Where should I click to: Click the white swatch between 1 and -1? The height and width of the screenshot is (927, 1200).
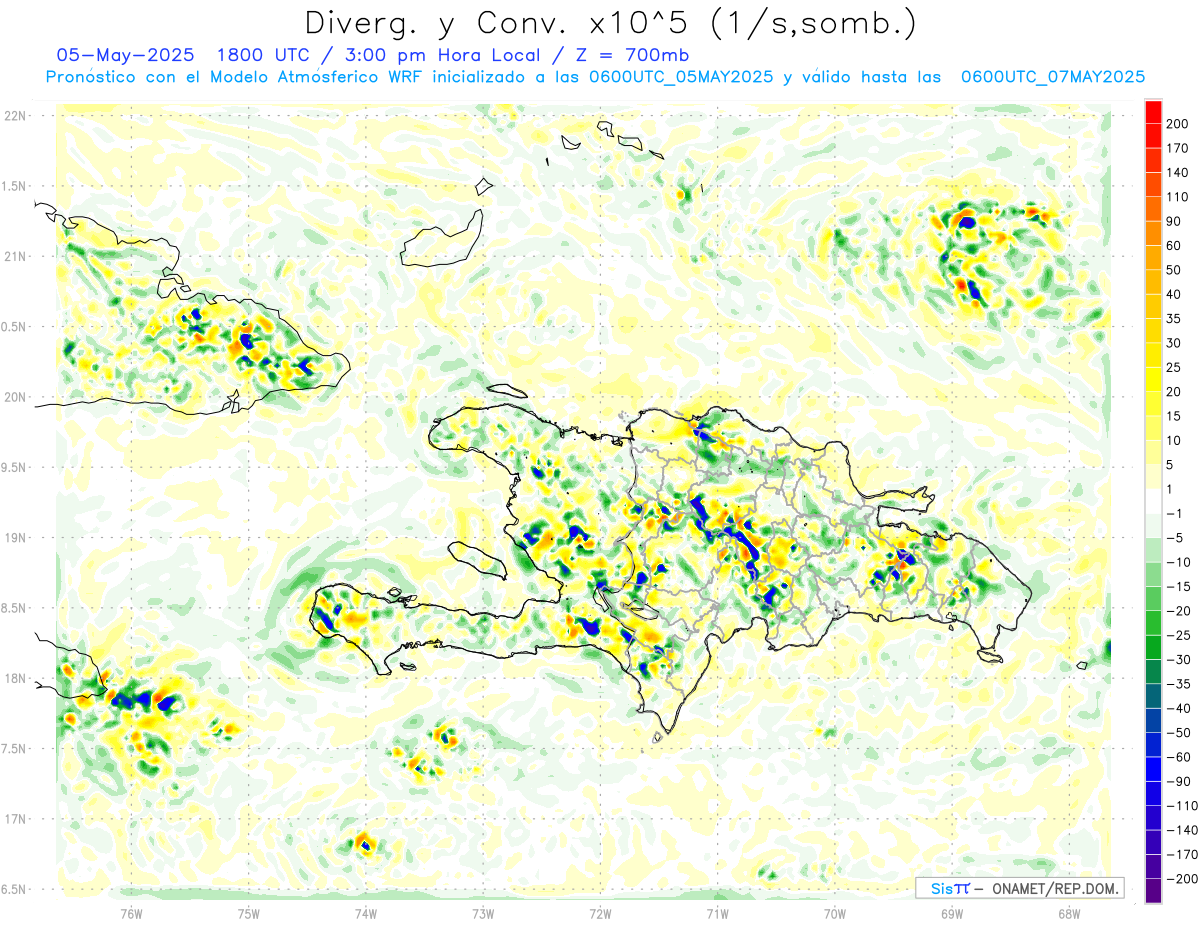click(x=1153, y=501)
